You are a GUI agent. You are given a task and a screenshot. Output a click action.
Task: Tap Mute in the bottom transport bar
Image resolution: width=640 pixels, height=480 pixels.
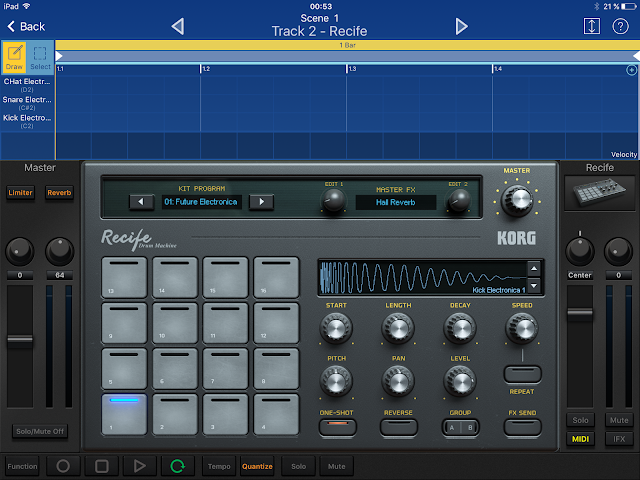(336, 466)
